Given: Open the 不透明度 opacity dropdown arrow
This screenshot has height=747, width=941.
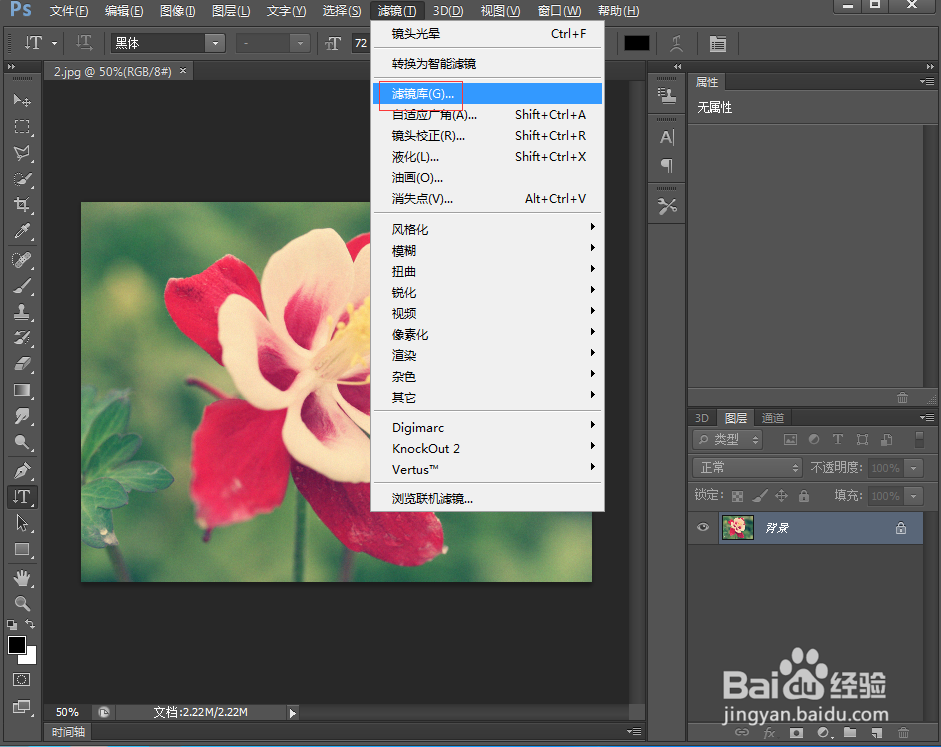Looking at the screenshot, I should [x=913, y=468].
